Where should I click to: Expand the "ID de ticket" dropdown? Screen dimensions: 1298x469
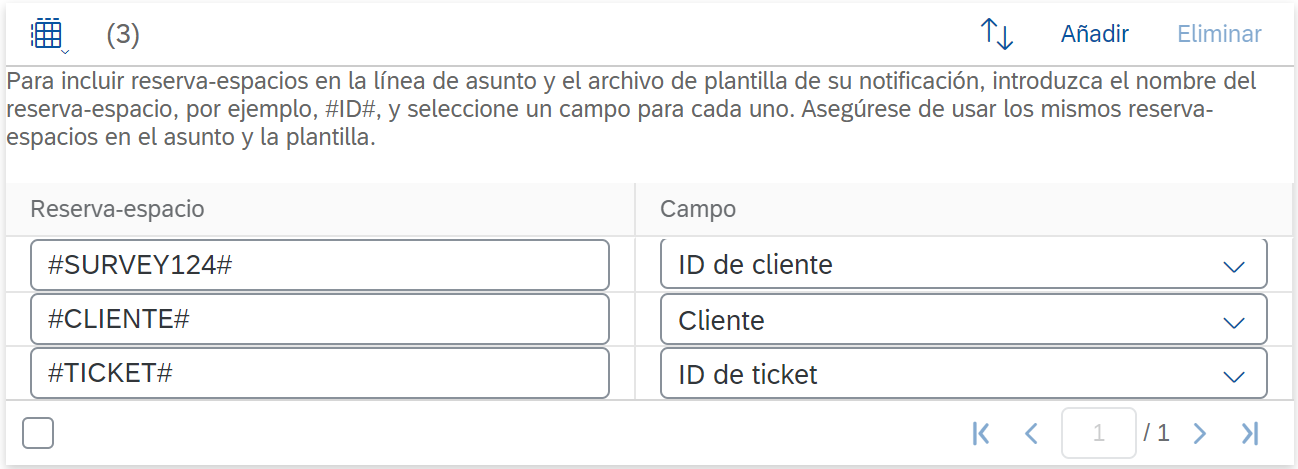1233,376
